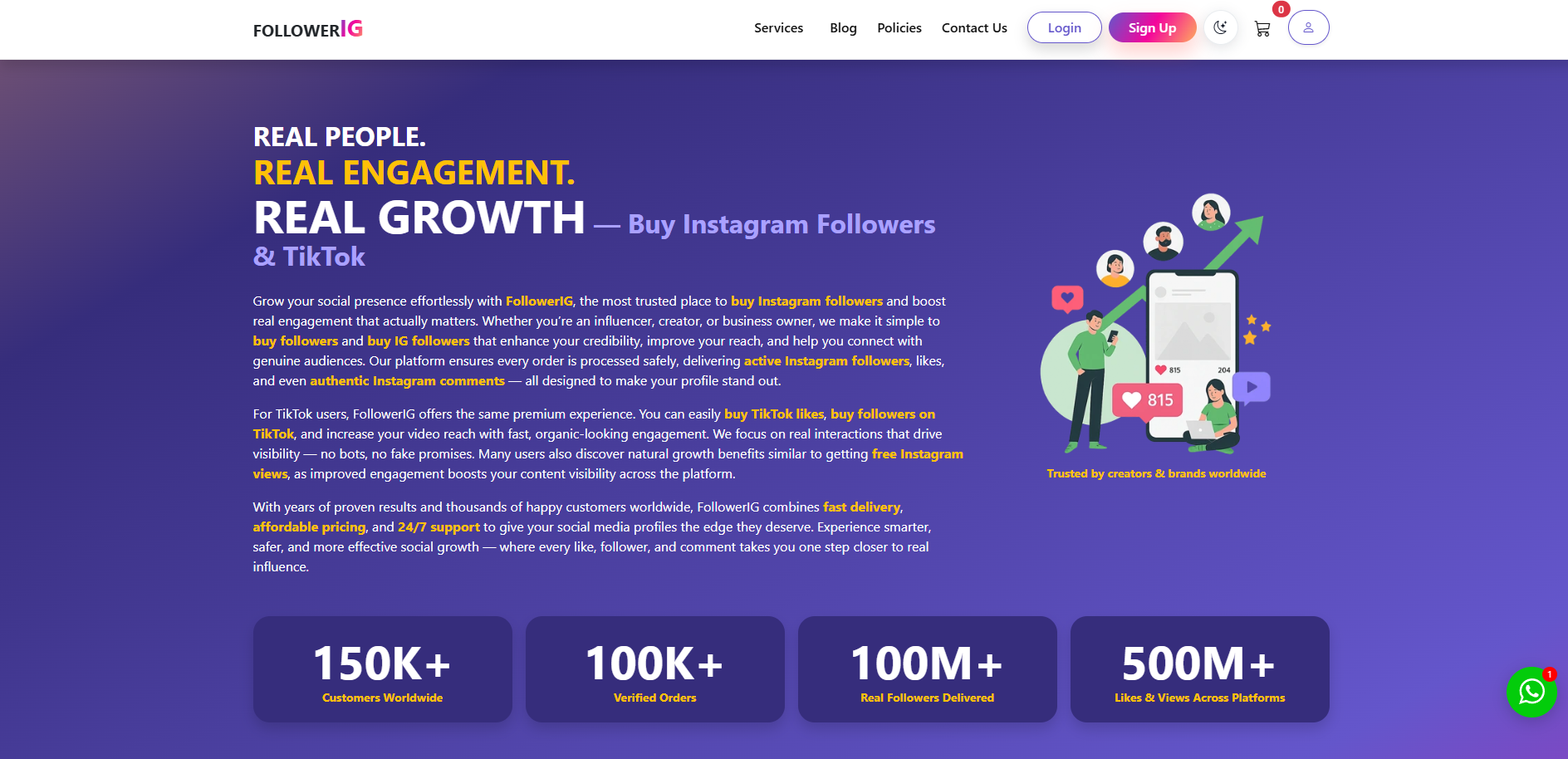Open the 'affordable pricing' link
This screenshot has width=1568, height=759.
pos(309,526)
